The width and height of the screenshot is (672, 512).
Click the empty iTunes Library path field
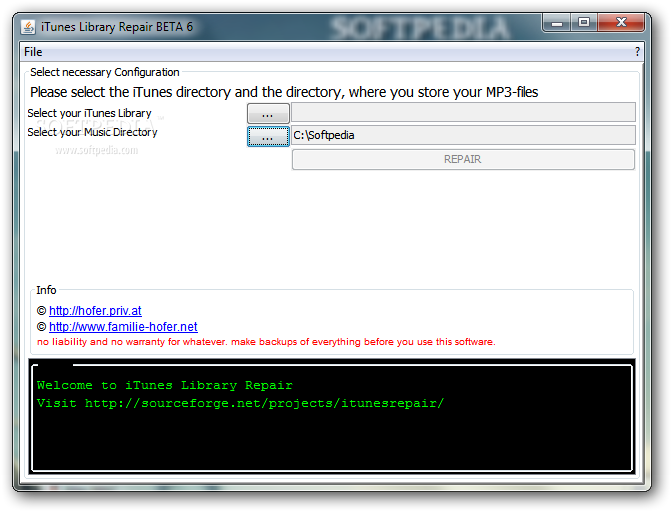[463, 112]
